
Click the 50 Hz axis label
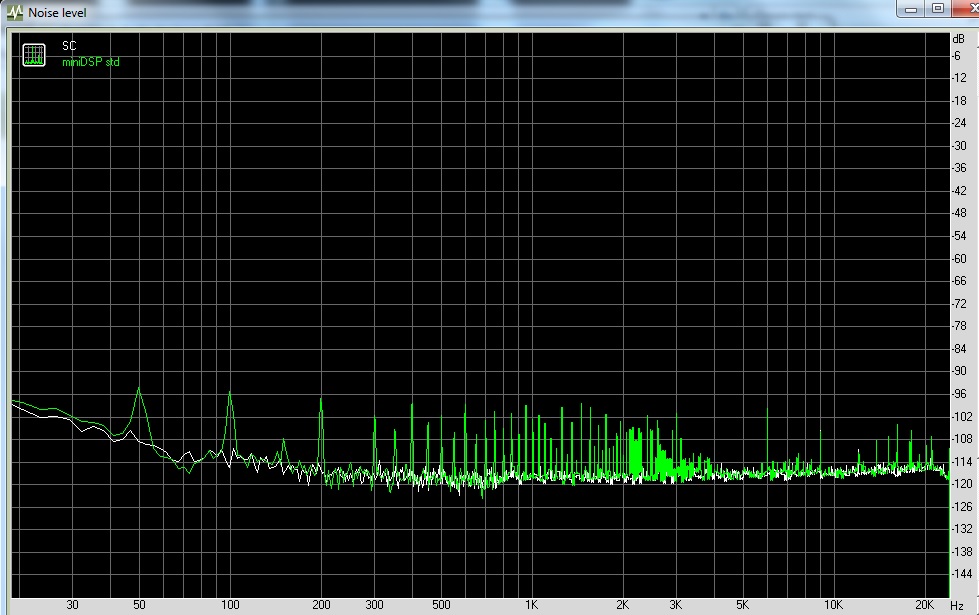pyautogui.click(x=139, y=604)
